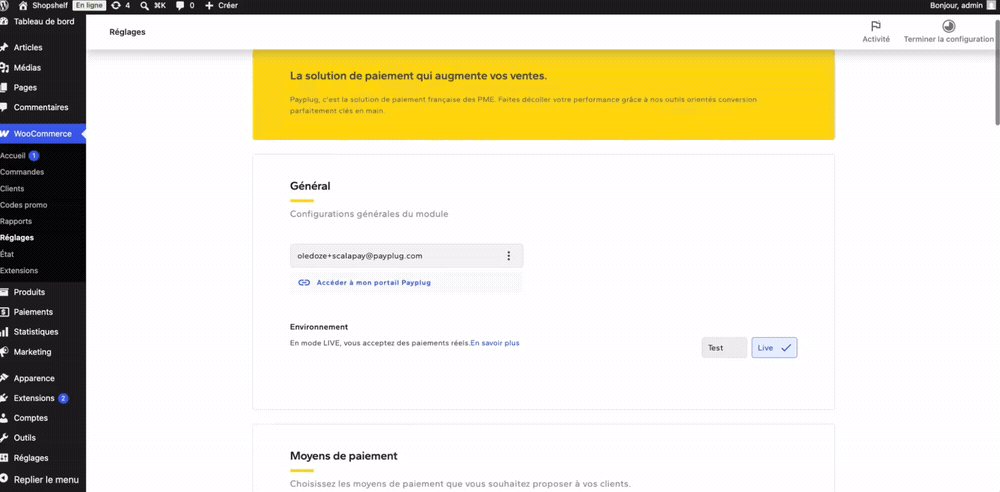Click the Apparence brush icon
The width and height of the screenshot is (1000, 492).
tap(4, 378)
